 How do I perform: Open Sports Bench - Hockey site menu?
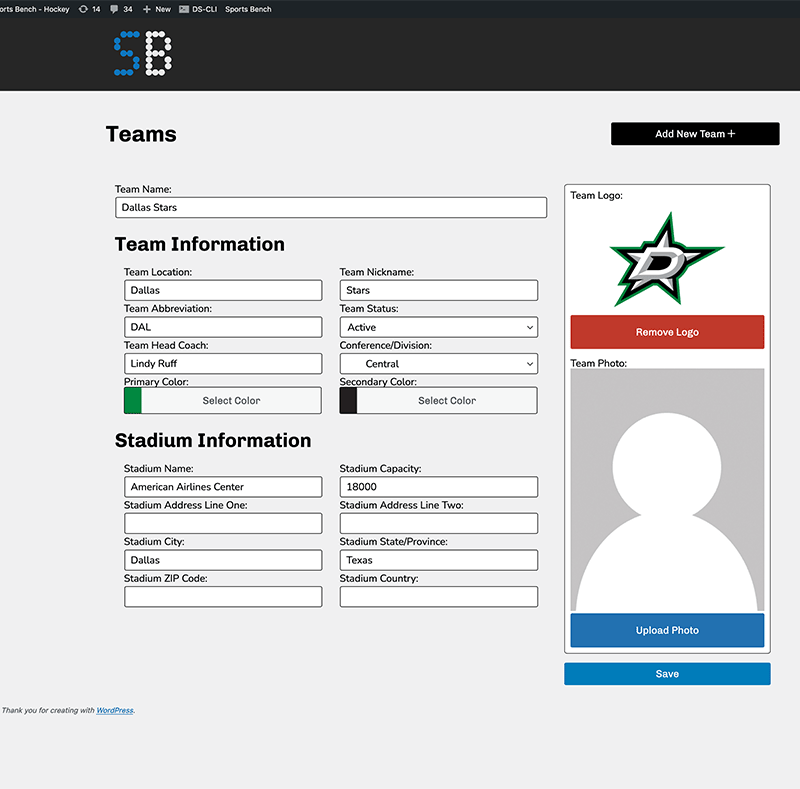34,9
